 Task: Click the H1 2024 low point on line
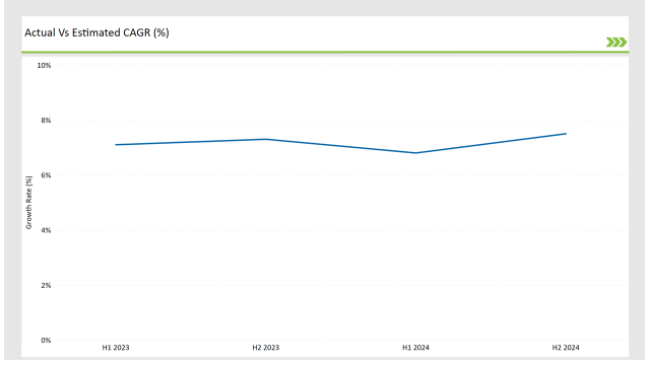point(416,153)
